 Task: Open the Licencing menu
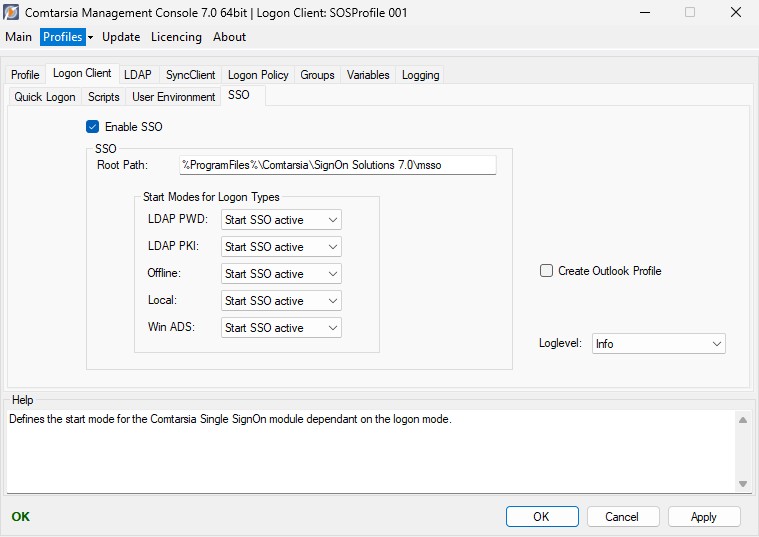176,37
